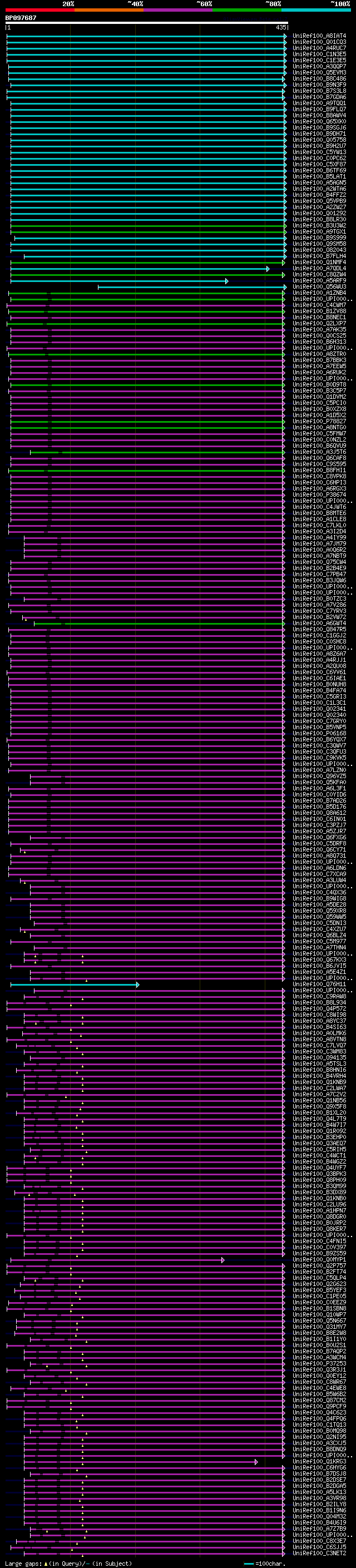This screenshot has width=356, height=1568.
Task: Select the green hit UniRef100_B3U3W2 label
Action: pyautogui.click(x=319, y=225)
